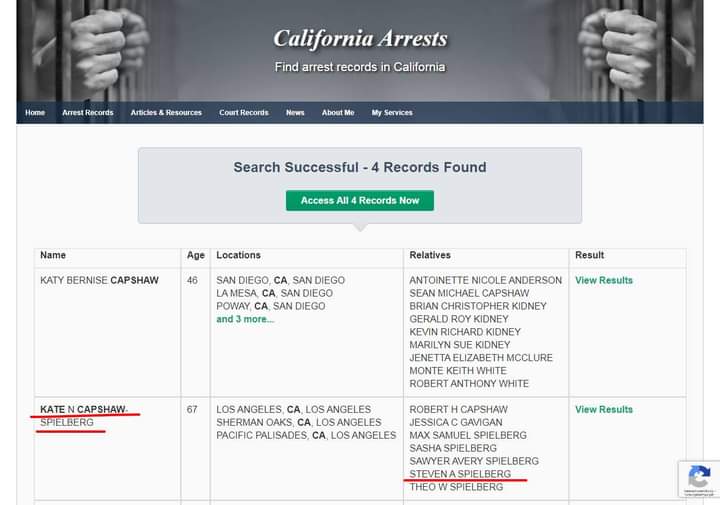720x505 pixels.
Task: Click the Relatives column header
Action: pyautogui.click(x=430, y=256)
